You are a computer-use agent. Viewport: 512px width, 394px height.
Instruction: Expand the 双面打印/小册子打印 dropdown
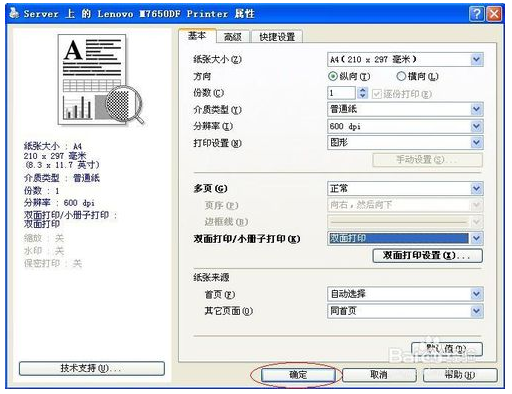[405, 238]
